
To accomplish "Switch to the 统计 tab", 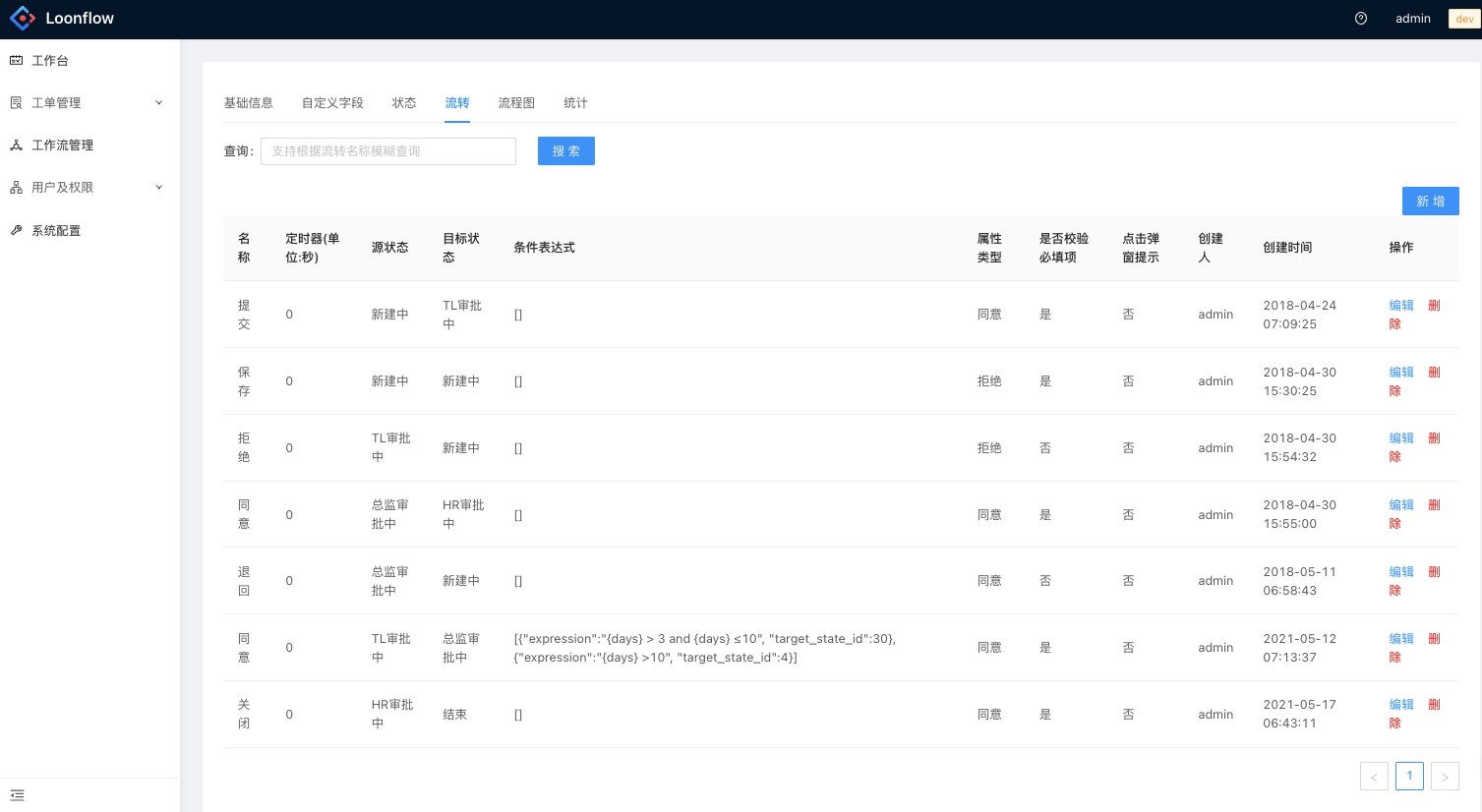I will 575,103.
